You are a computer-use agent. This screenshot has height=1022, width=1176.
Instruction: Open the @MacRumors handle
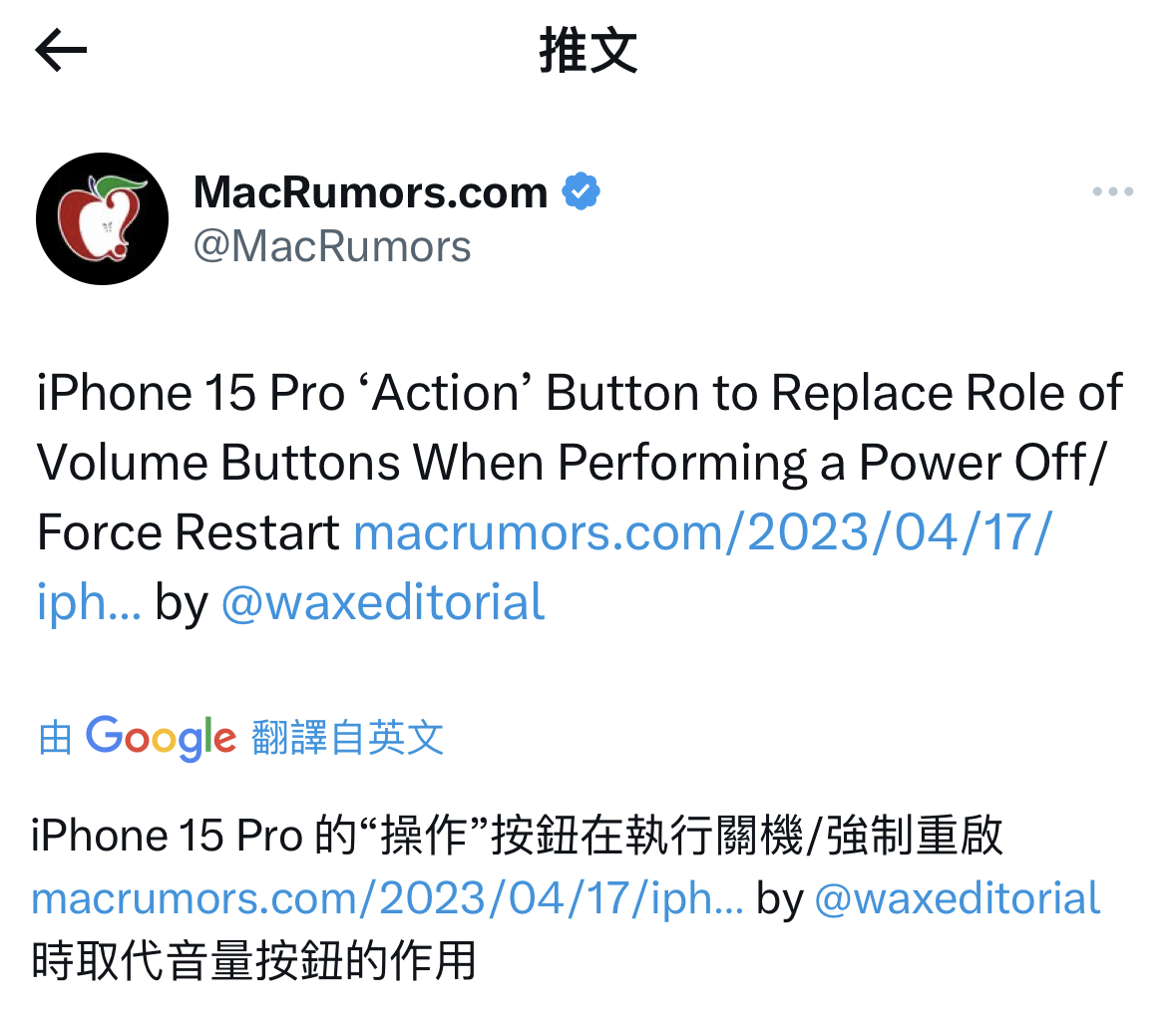(x=332, y=246)
